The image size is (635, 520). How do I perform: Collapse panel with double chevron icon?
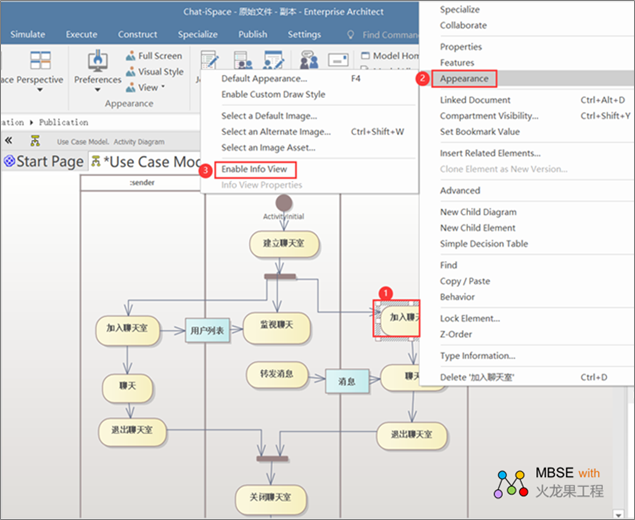tap(9, 141)
